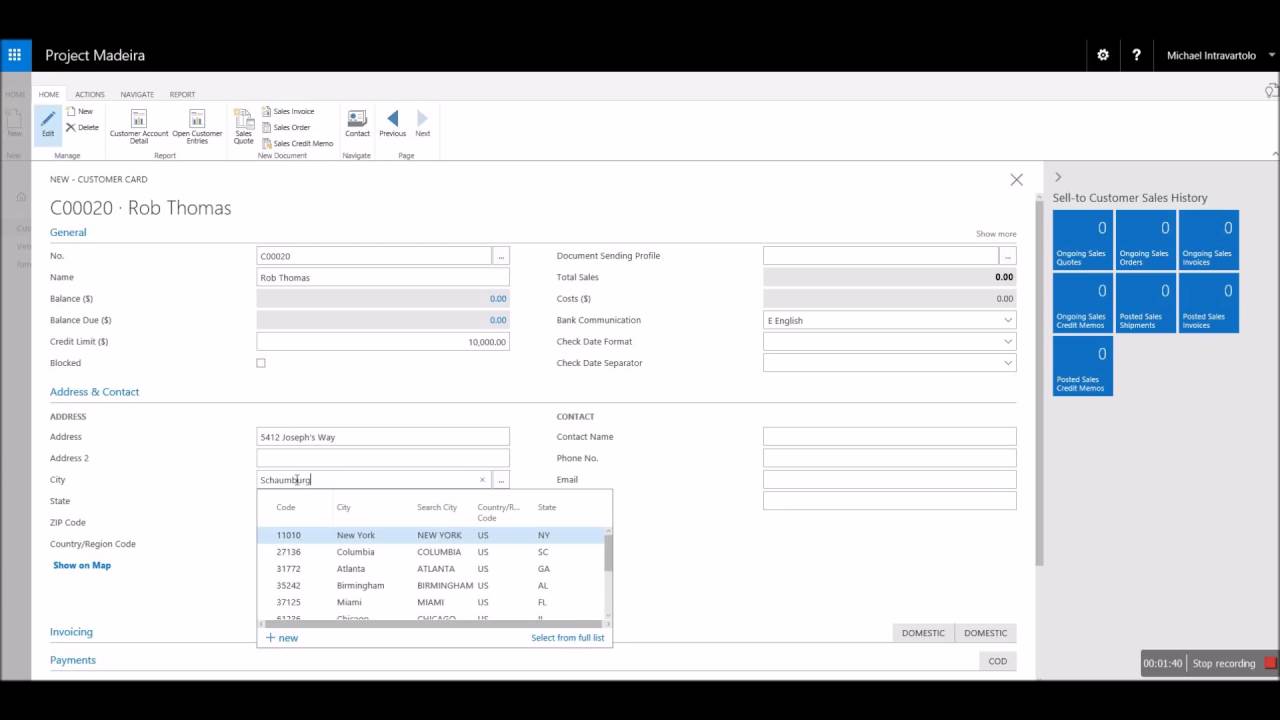Open Ongoing Sales Credit Memos tile
Viewport: 1280px width, 720px height.
coord(1082,303)
